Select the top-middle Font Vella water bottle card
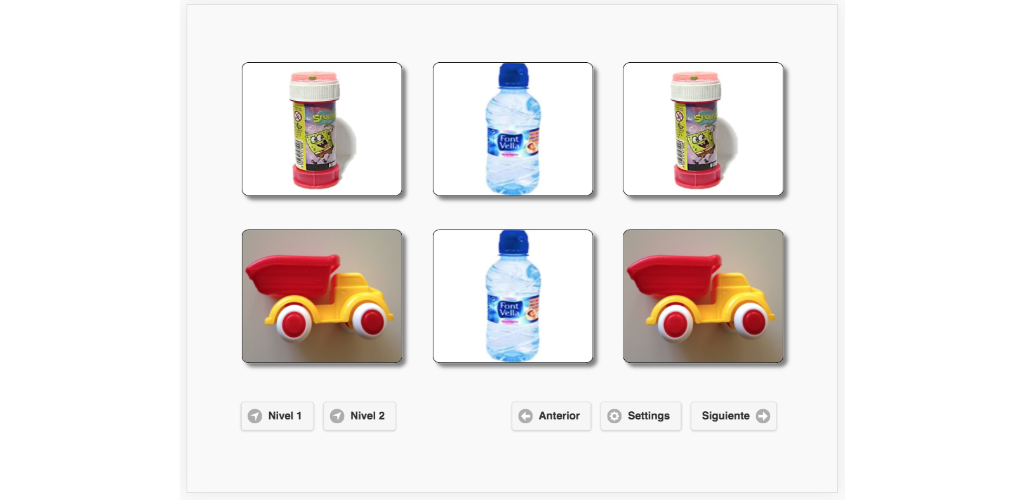 513,129
